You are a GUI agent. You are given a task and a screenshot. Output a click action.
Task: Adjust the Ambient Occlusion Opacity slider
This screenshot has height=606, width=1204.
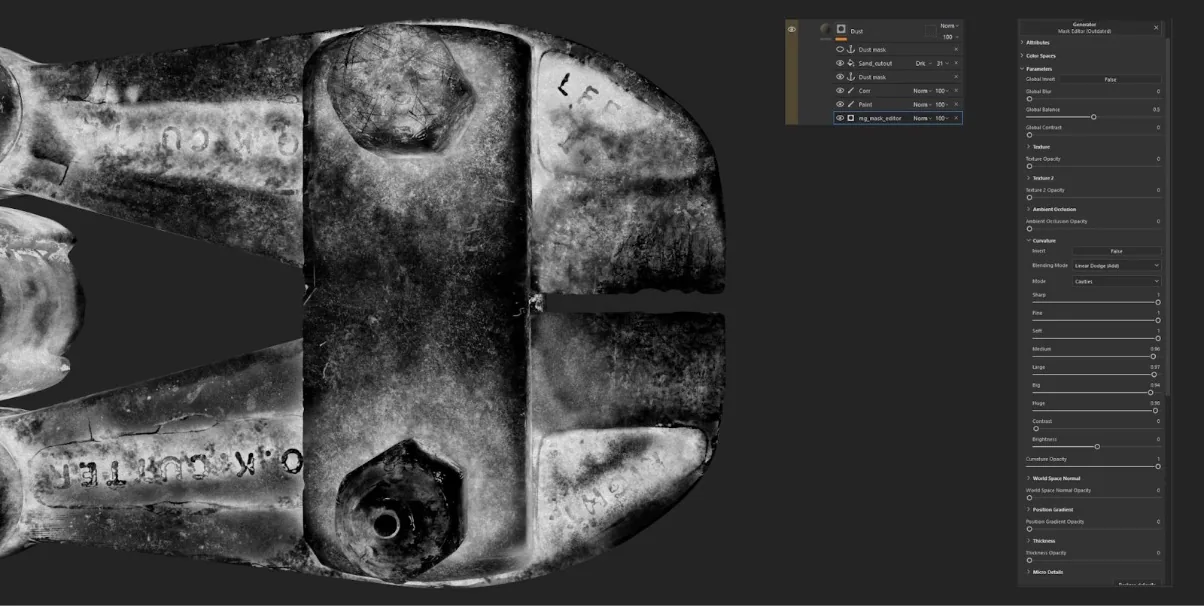1093,228
